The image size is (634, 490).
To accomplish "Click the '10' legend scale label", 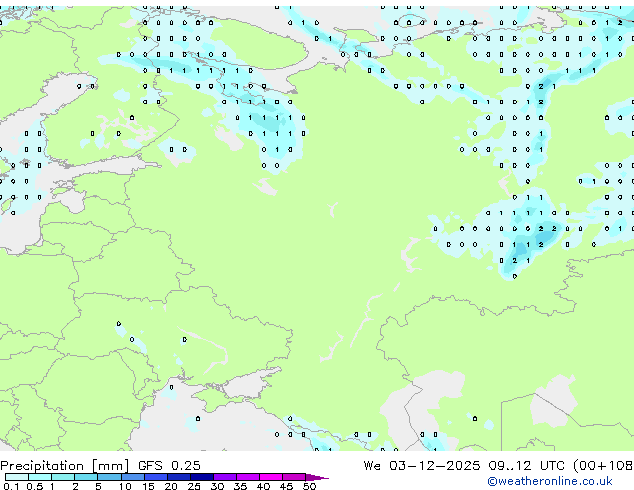I will pos(125,486).
